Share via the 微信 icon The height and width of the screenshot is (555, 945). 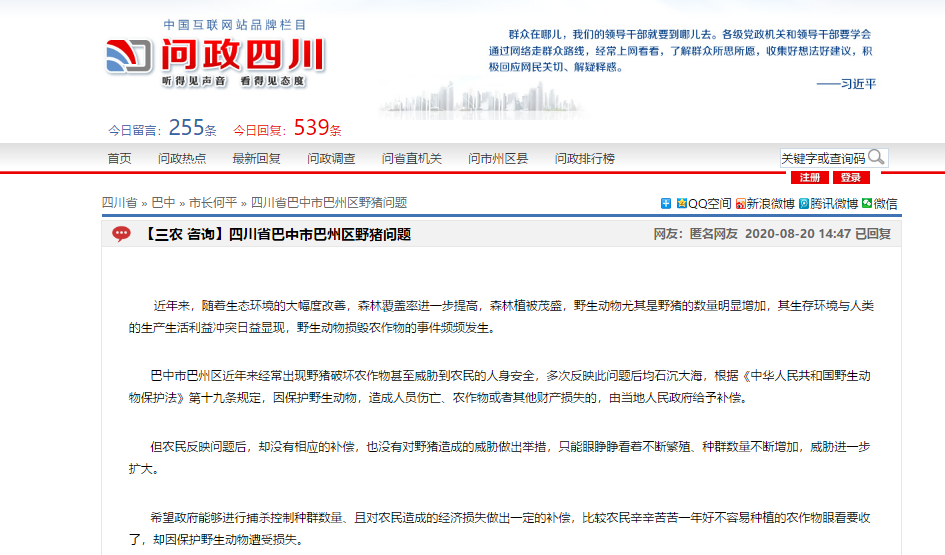(866, 203)
